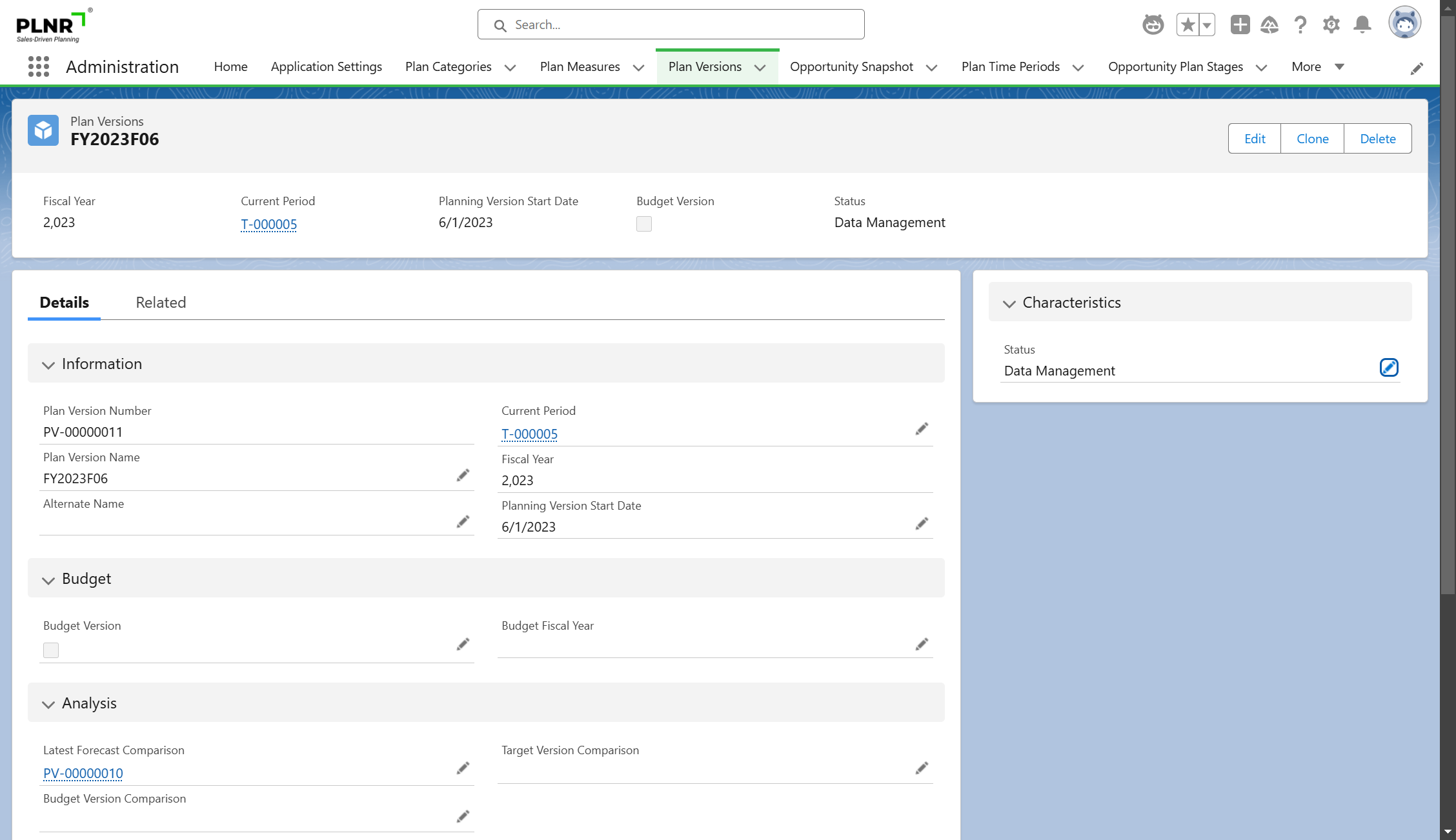The image size is (1456, 840).
Task: Switch to the Related tab
Action: [x=161, y=303]
